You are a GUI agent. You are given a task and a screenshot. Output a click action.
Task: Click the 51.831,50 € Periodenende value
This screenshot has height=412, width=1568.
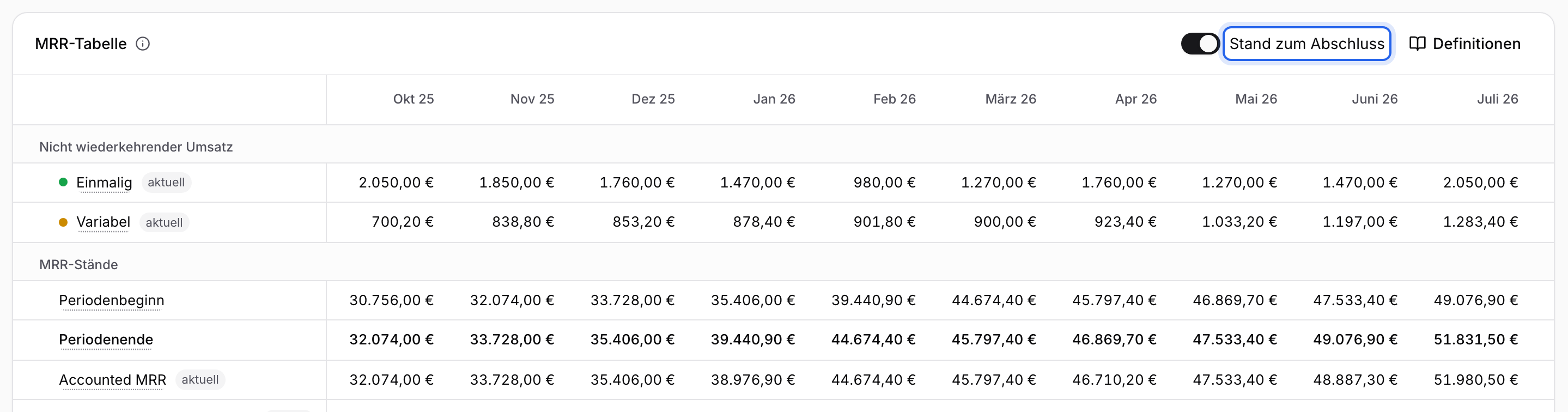pos(1475,340)
